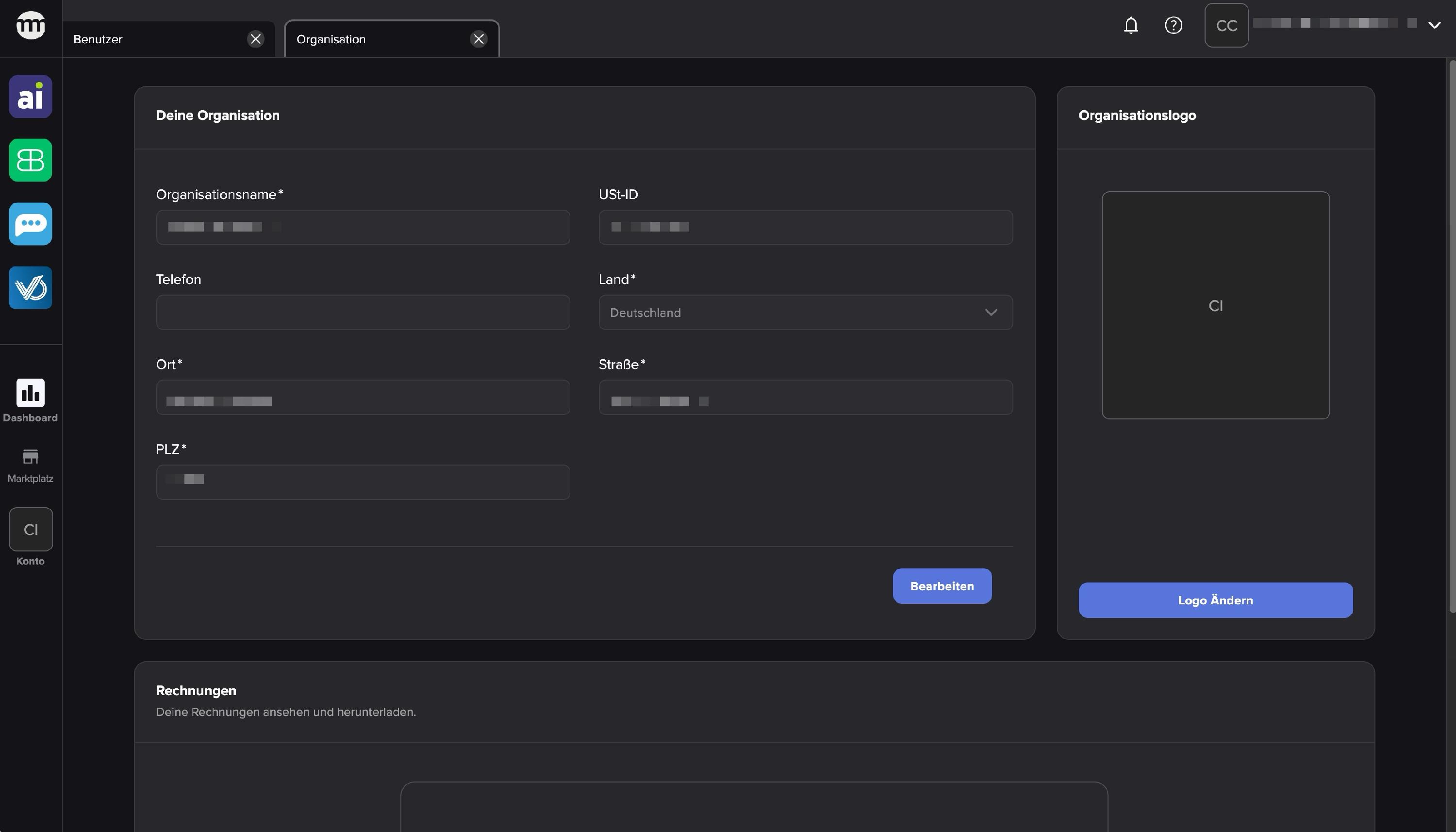Screen dimensions: 1456x832
Task: Expand the Land country dropdown
Action: [x=805, y=313]
